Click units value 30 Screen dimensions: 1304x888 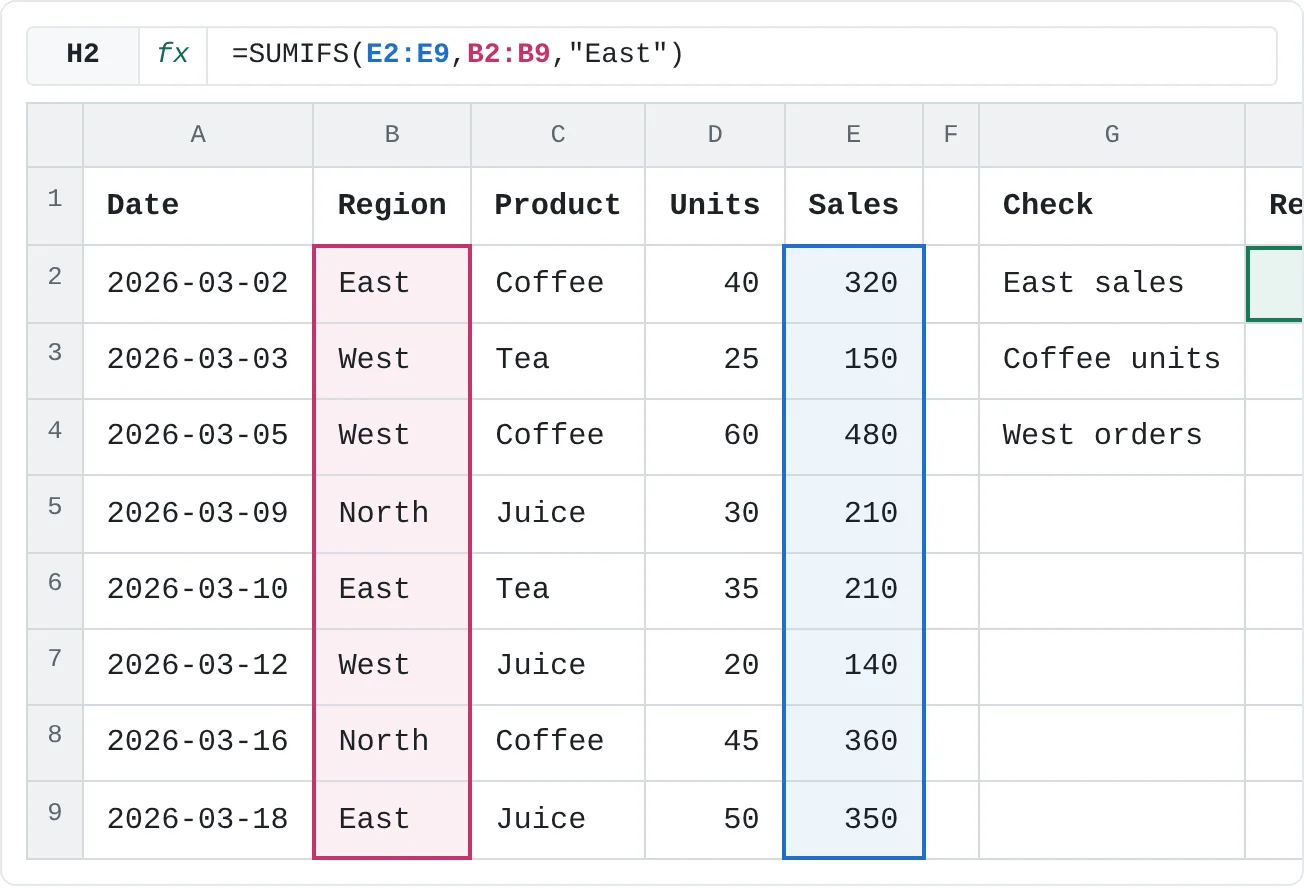click(715, 513)
